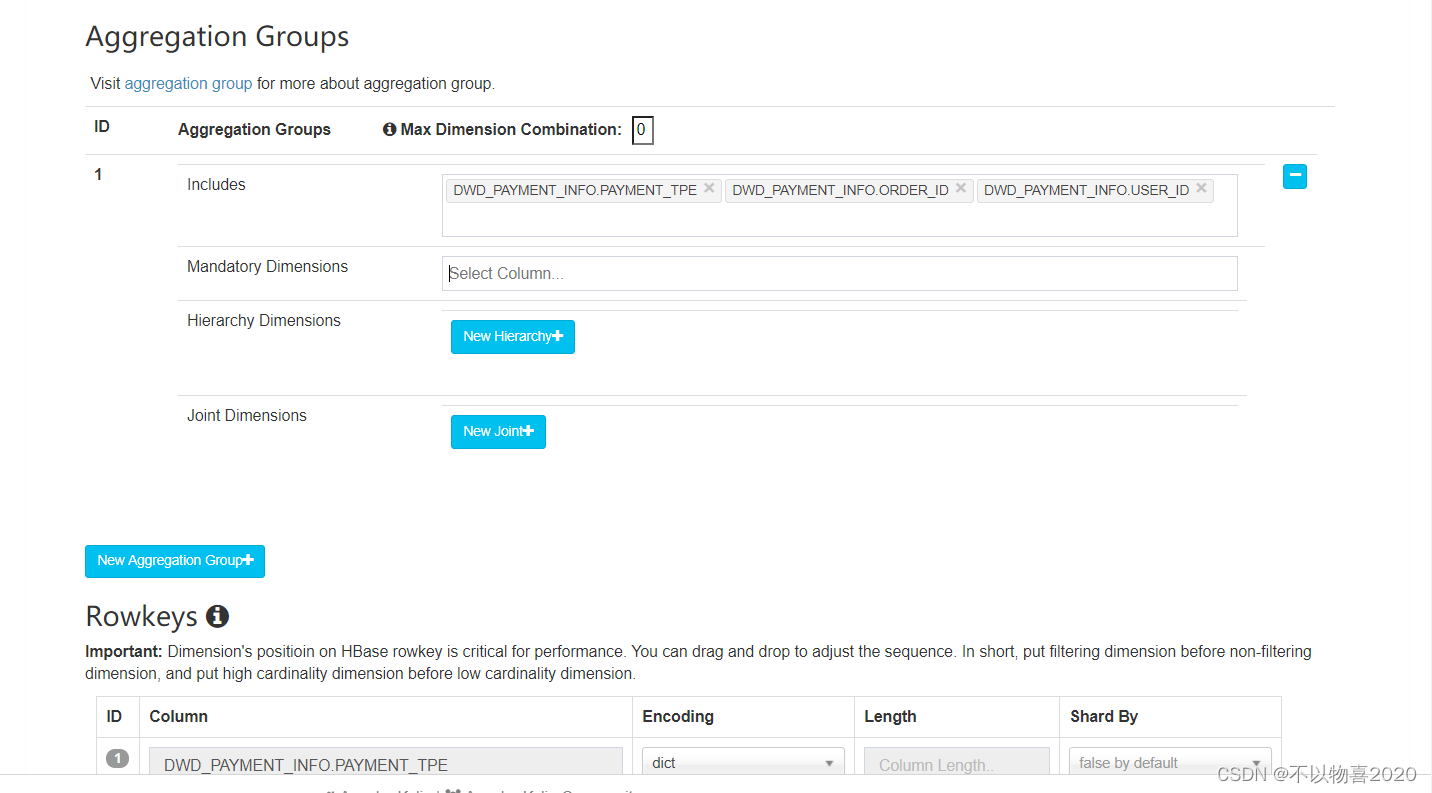Add a New Aggregation Group
Viewport: 1432px width, 793px height.
click(x=175, y=561)
